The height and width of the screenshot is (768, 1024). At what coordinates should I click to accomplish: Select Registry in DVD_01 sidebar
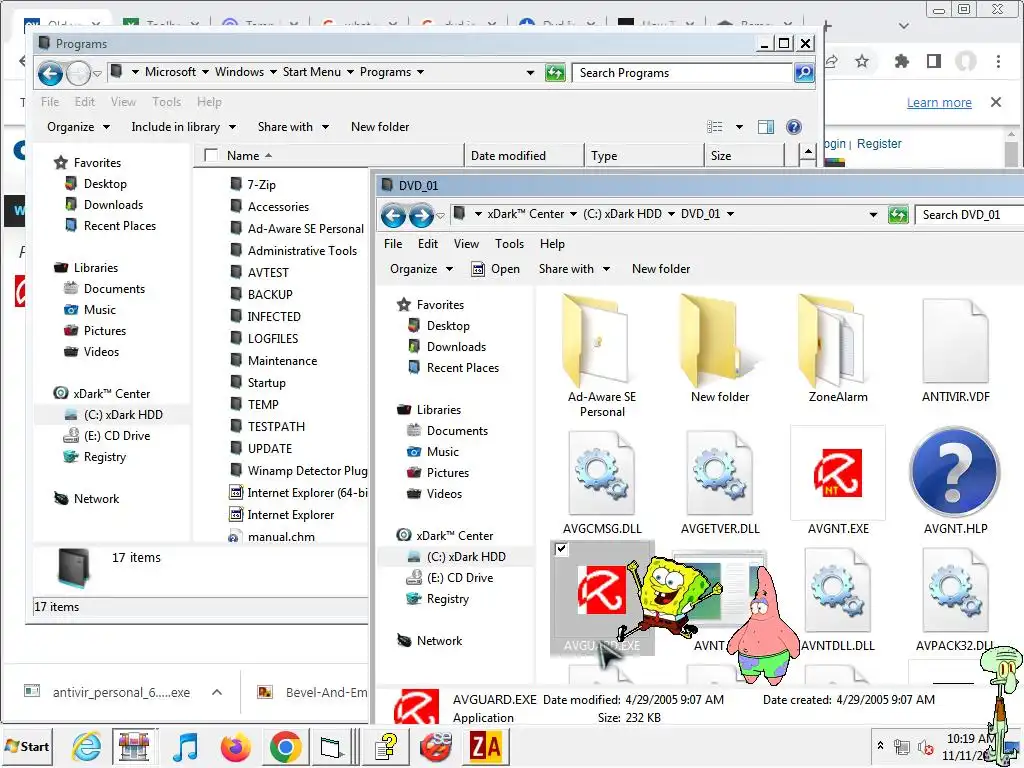coord(447,599)
